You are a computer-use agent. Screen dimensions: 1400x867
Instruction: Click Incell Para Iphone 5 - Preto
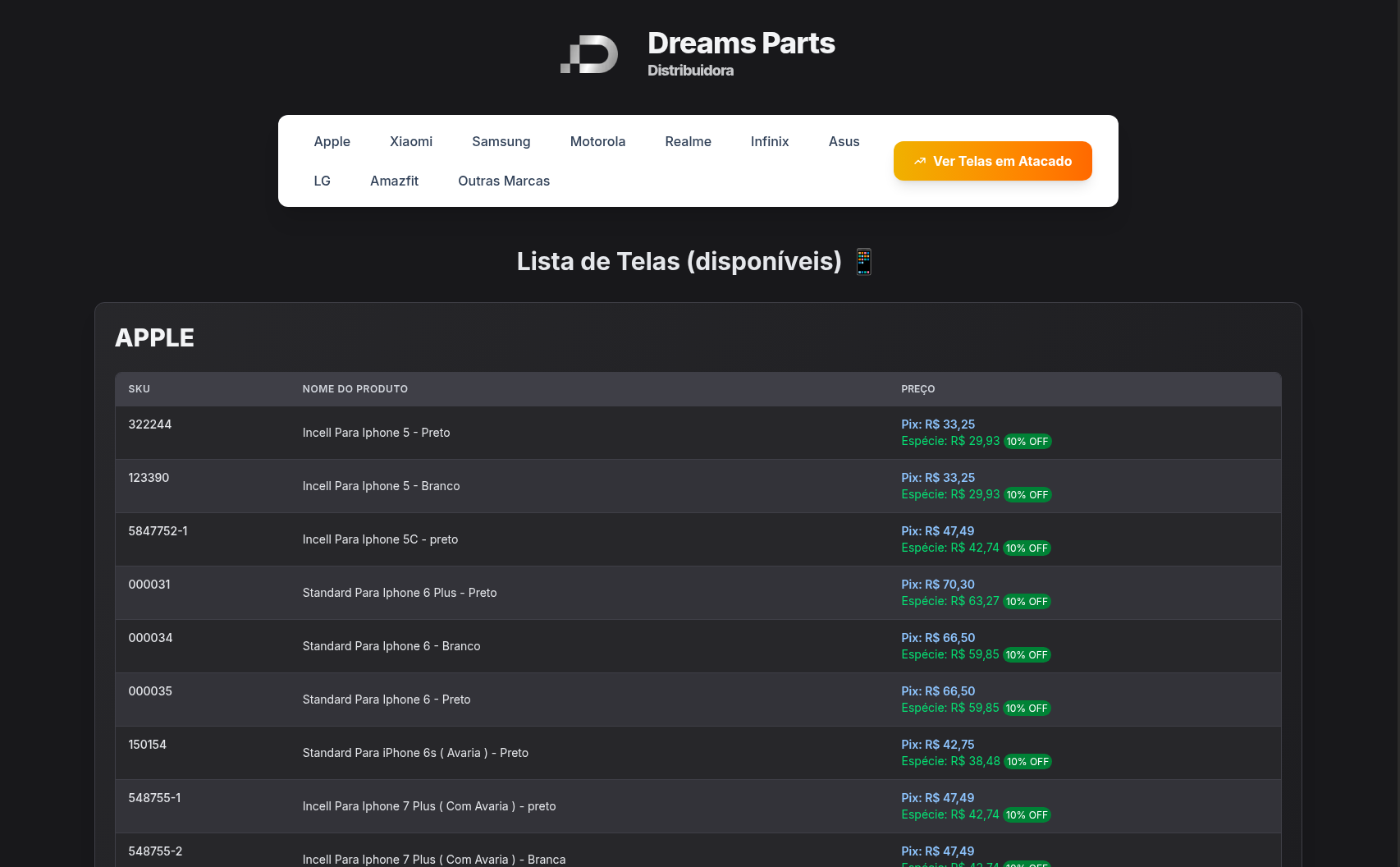click(376, 433)
